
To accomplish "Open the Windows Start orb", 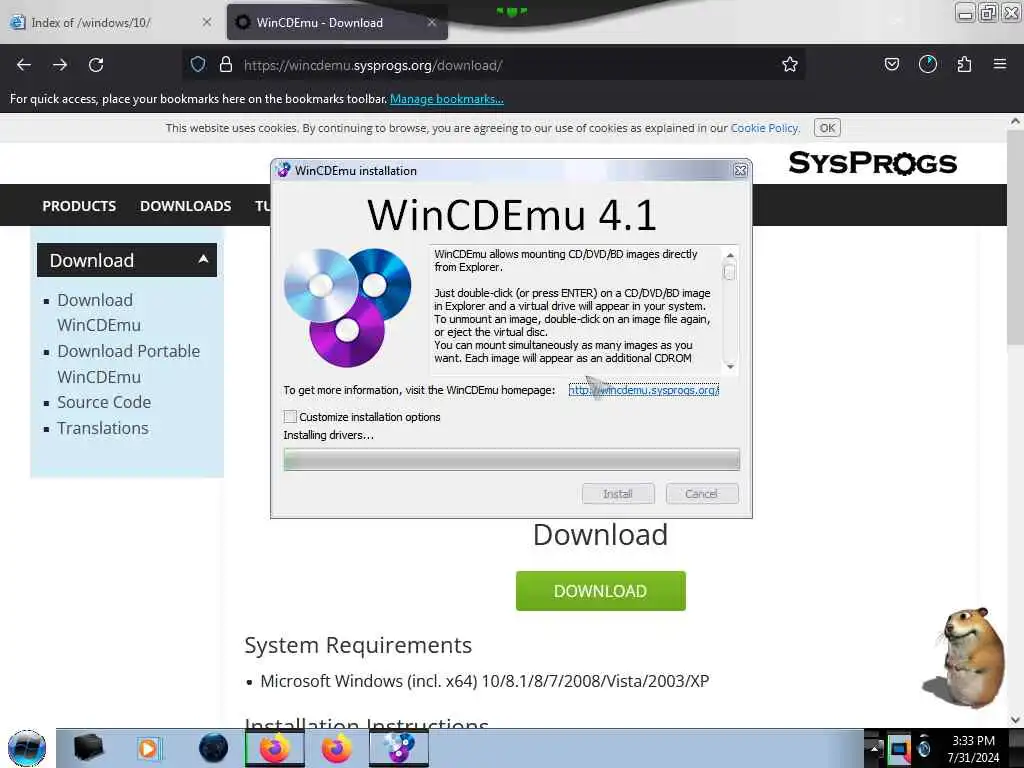I will (27, 748).
